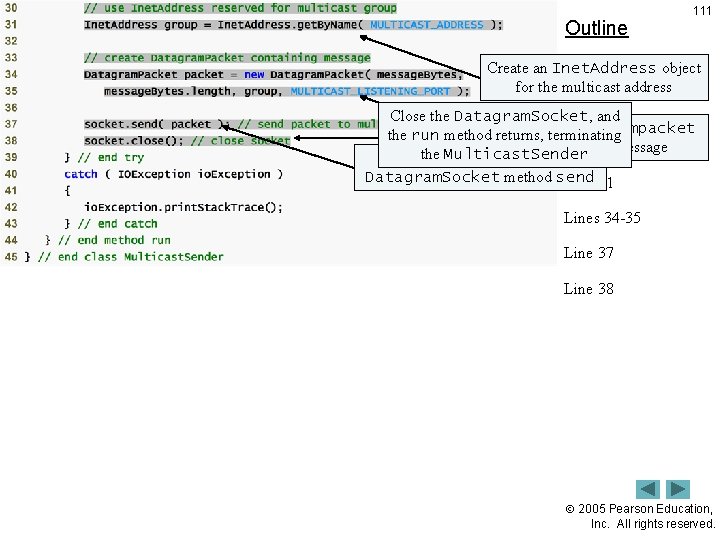
Task: Click the comment 'create DatagramPacket containing message'
Action: tap(227, 58)
